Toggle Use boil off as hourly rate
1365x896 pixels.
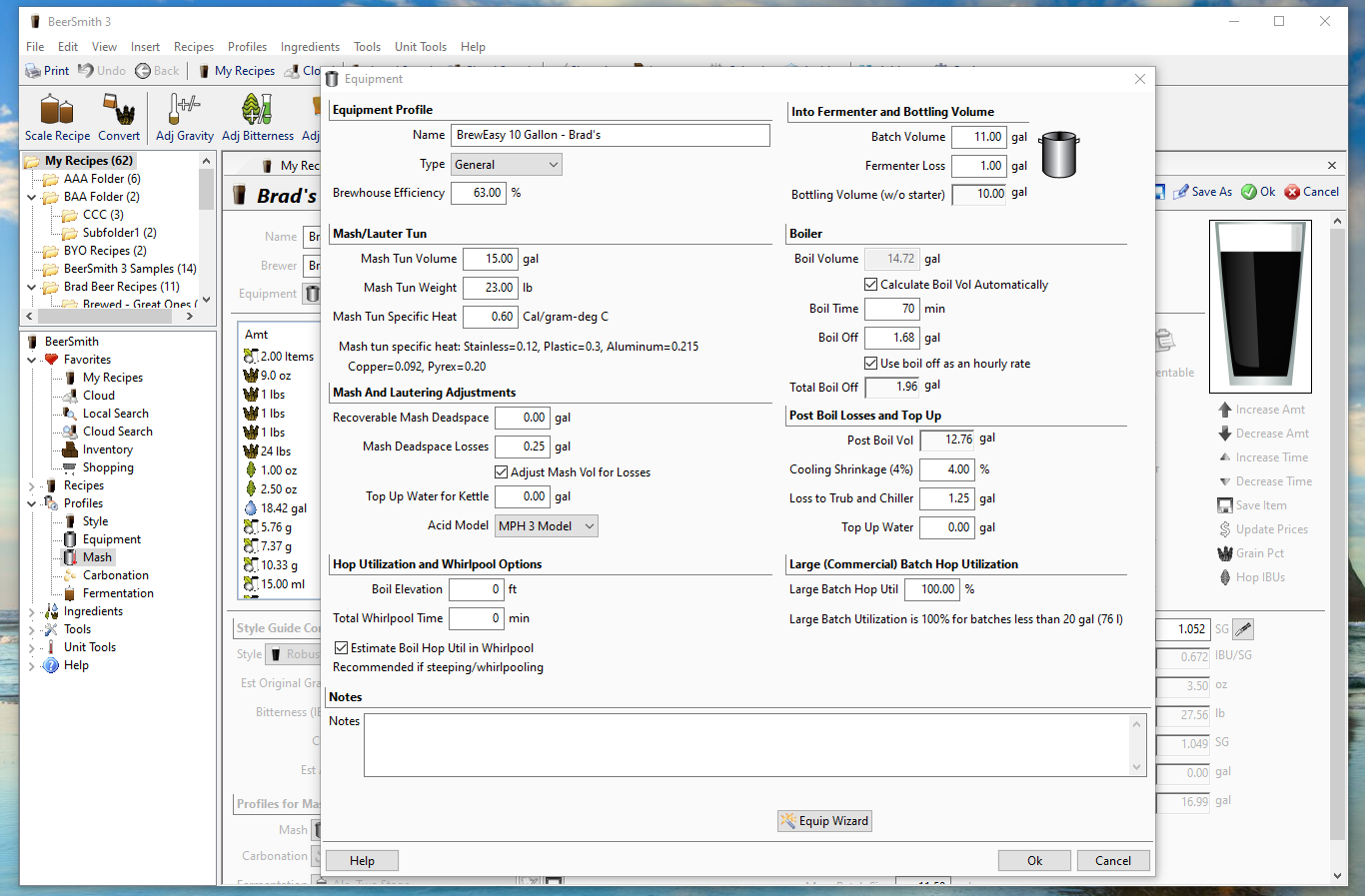tap(870, 364)
